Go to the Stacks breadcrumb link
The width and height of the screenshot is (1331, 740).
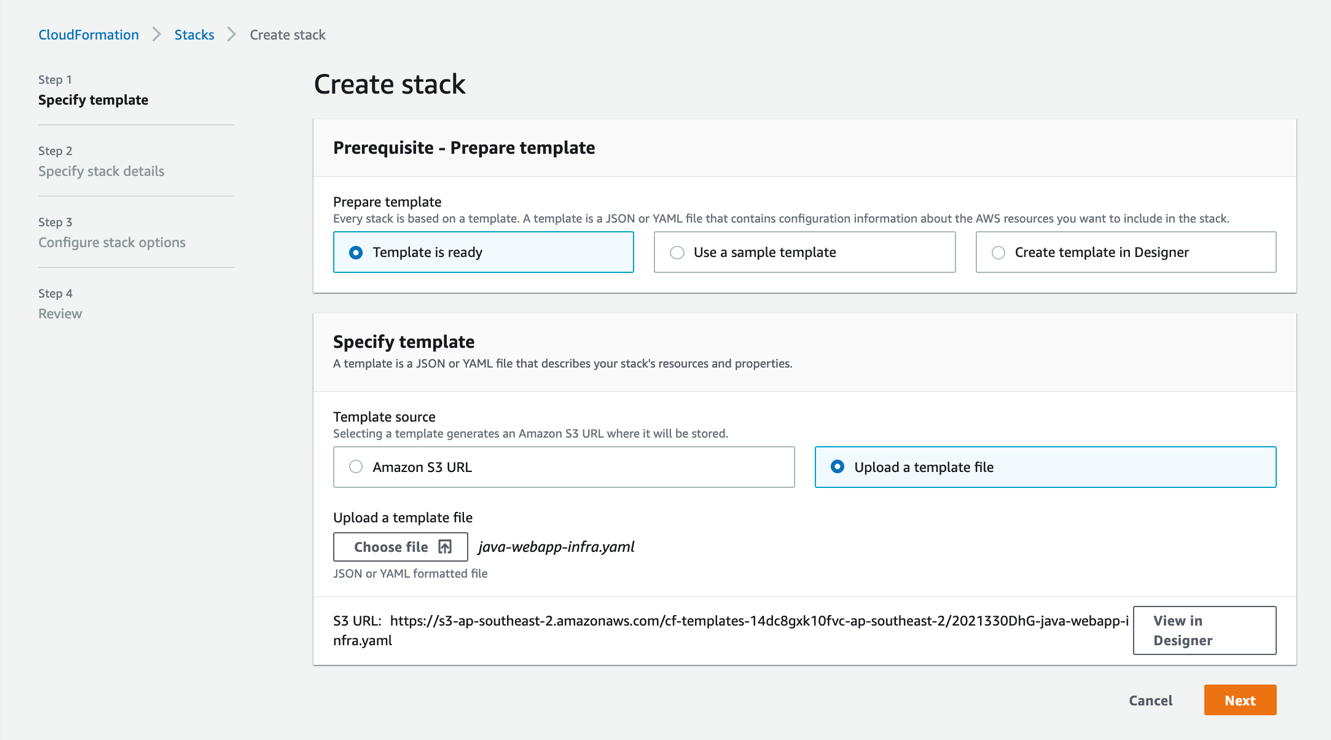click(x=194, y=35)
